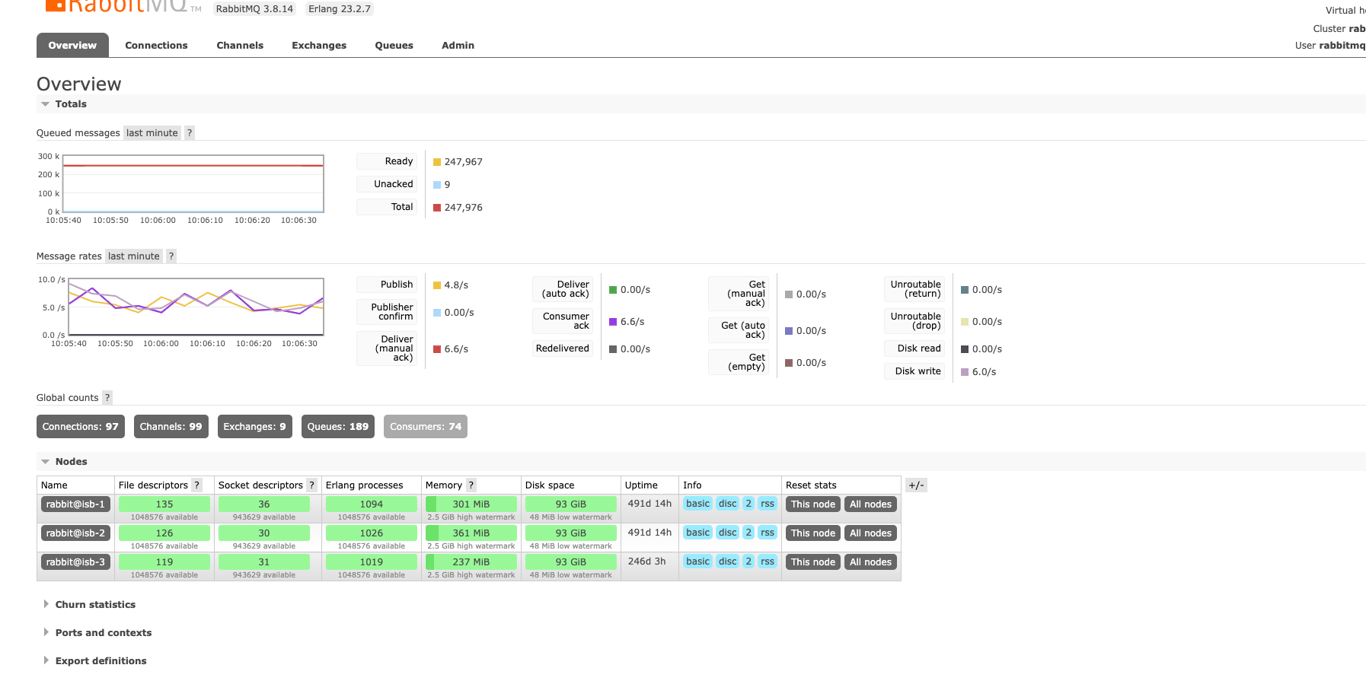Image resolution: width=1366 pixels, height=684 pixels.
Task: Click the 301 MiB memory bar
Action: pyautogui.click(x=471, y=504)
